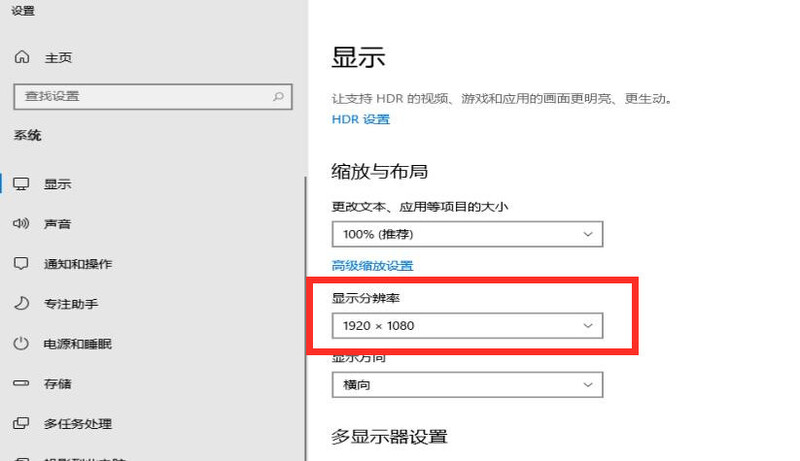The height and width of the screenshot is (461, 800).
Task: Click the 更改文本、应用等项目的大小 label
Action: tap(420, 207)
